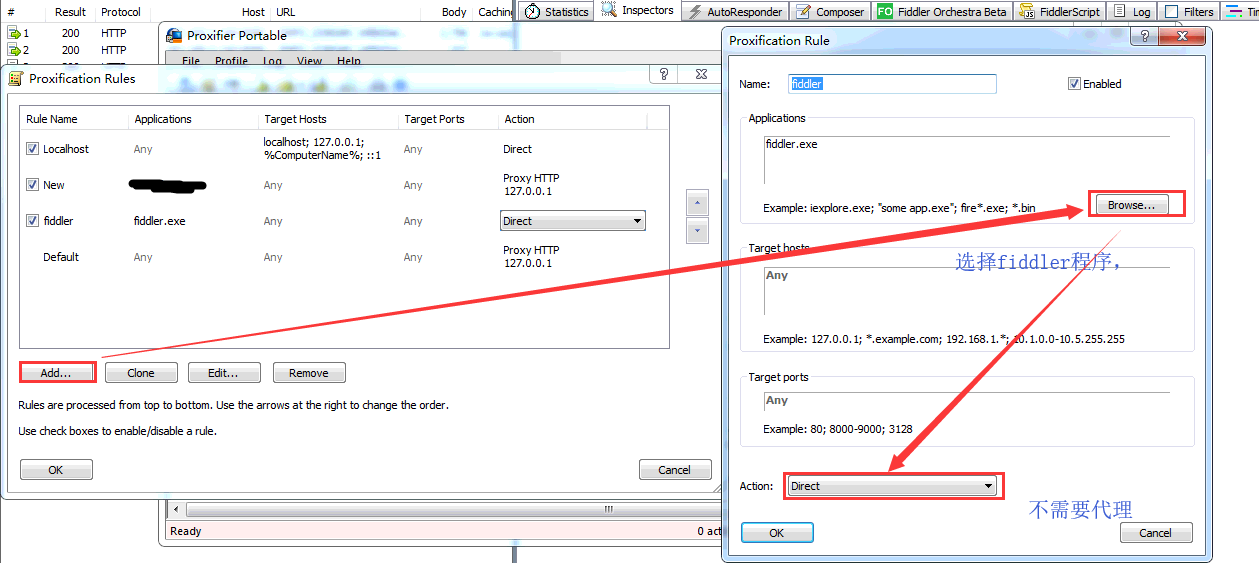Select Fiddler session row number 2 icon
Image resolution: width=1259 pixels, height=563 pixels.
pyautogui.click(x=14, y=49)
